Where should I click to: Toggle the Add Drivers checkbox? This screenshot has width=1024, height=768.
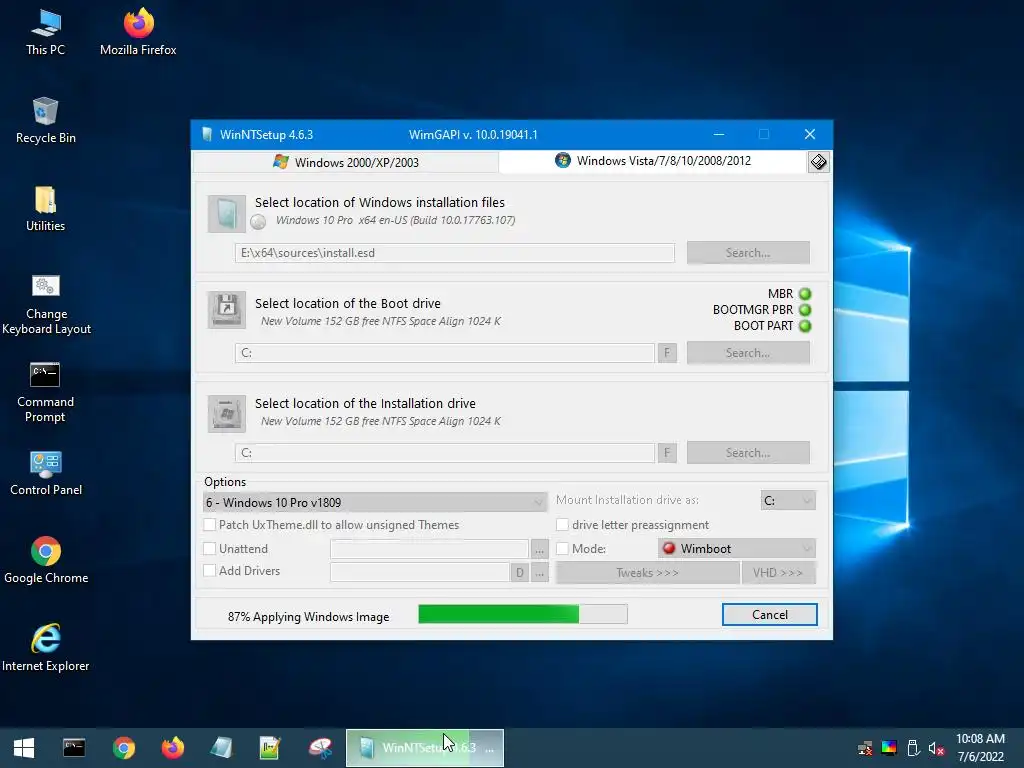[210, 571]
